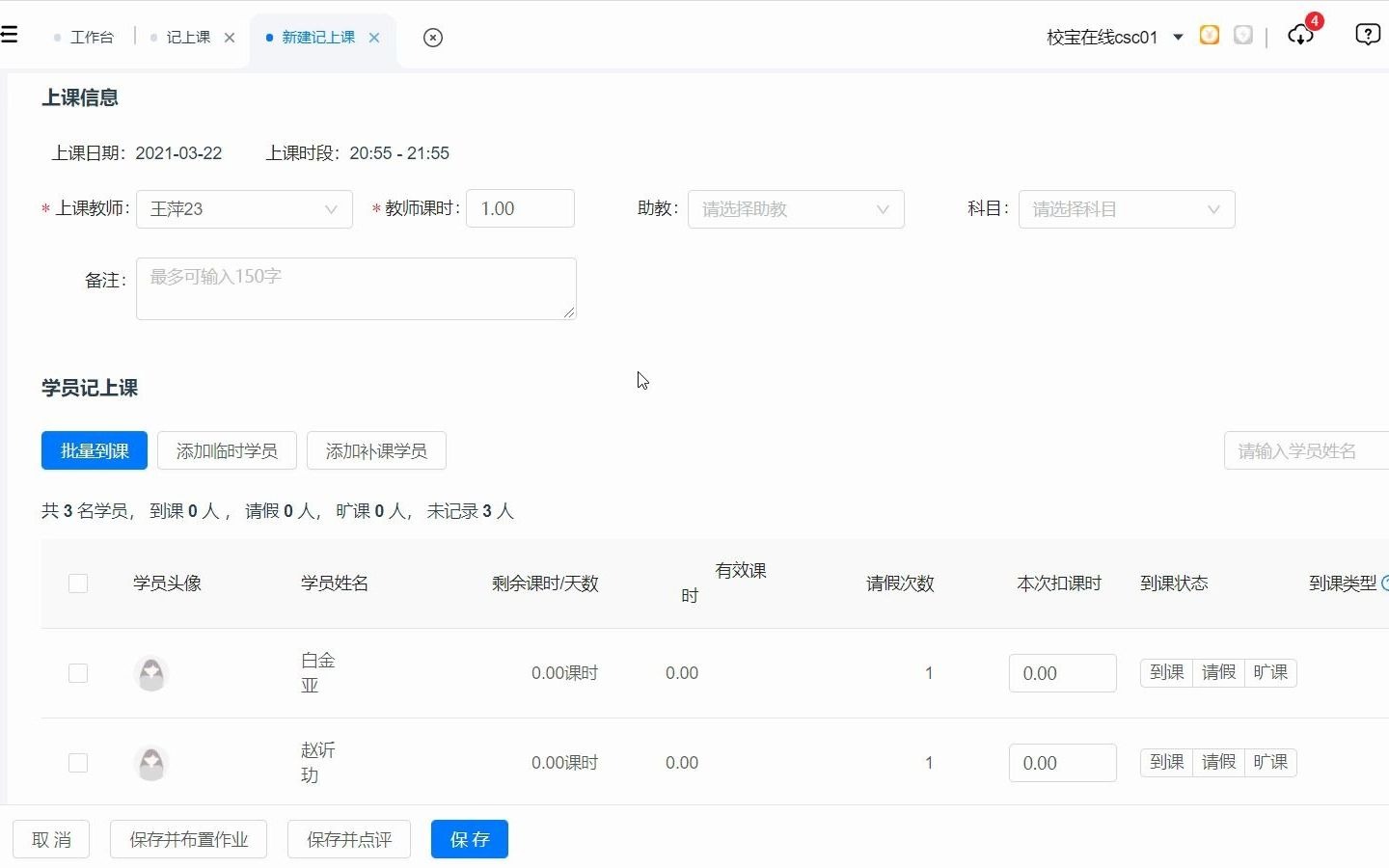This screenshot has height=868, width=1389.
Task: Close the 新建记上课 tab with its X
Action: point(374,38)
